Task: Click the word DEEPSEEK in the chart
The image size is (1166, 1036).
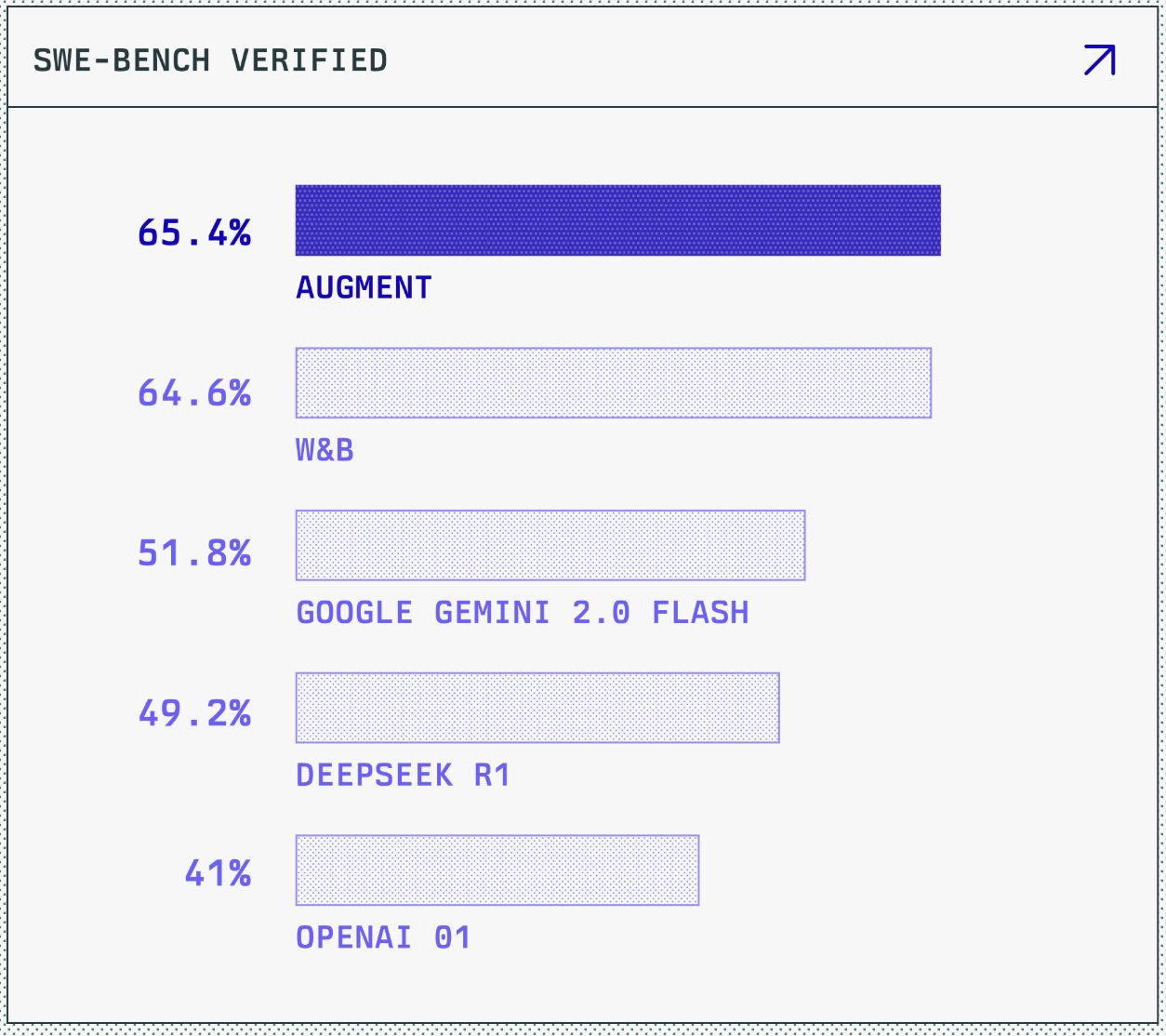Action: [x=374, y=775]
